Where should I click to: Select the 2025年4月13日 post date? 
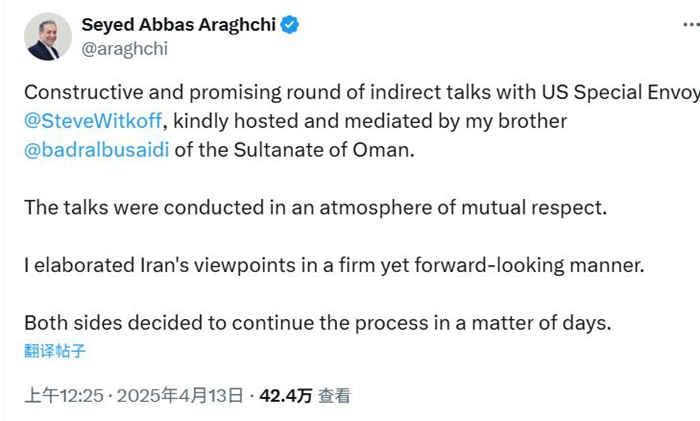[180, 396]
